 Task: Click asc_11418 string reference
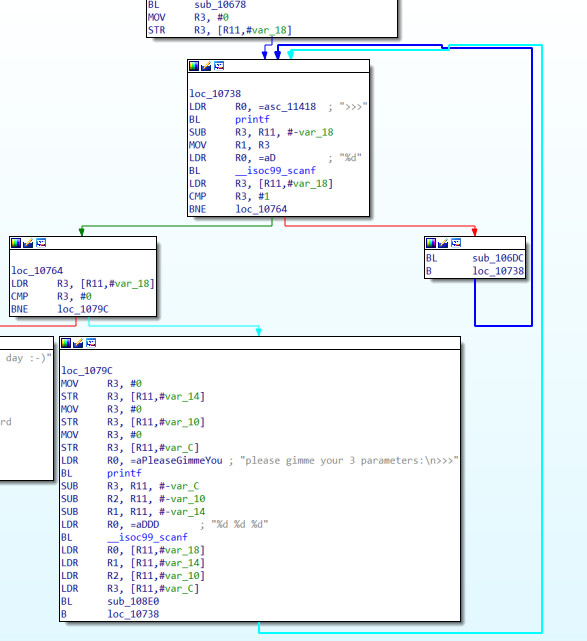[287, 107]
